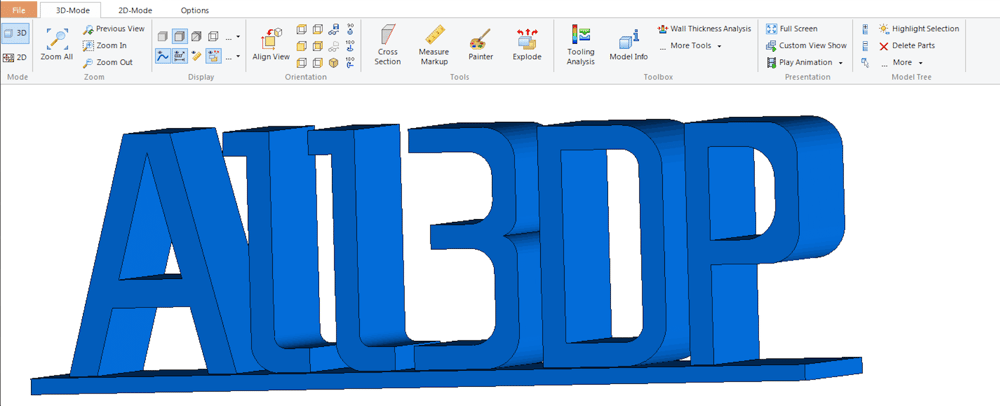Toggle the markup notes display icon
Viewport: 1000px width, 406px height.
(214, 56)
